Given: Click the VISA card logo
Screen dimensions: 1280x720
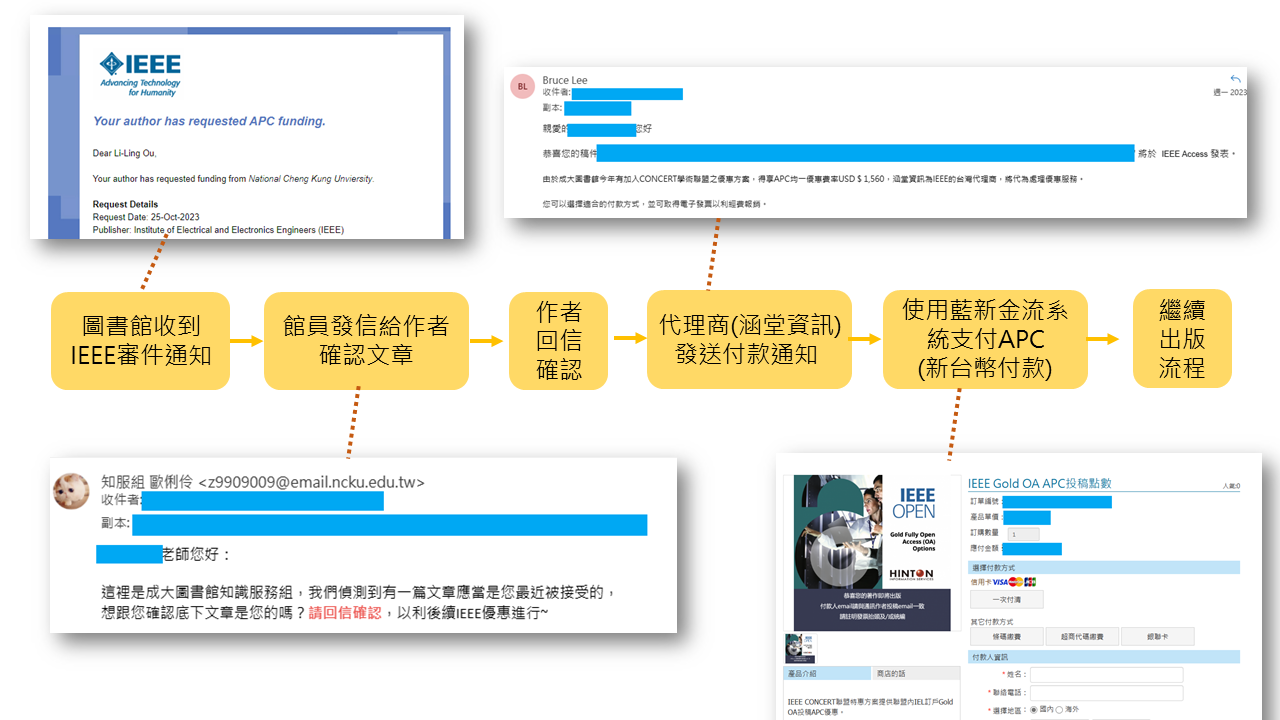Looking at the screenshot, I should click(x=999, y=582).
